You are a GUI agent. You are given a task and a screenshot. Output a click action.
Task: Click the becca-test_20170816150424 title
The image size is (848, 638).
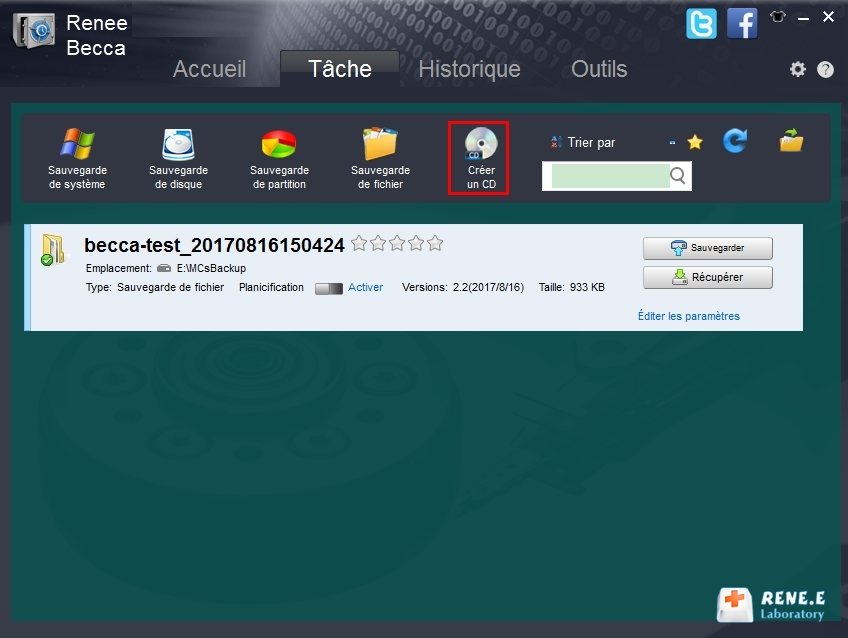pos(214,245)
